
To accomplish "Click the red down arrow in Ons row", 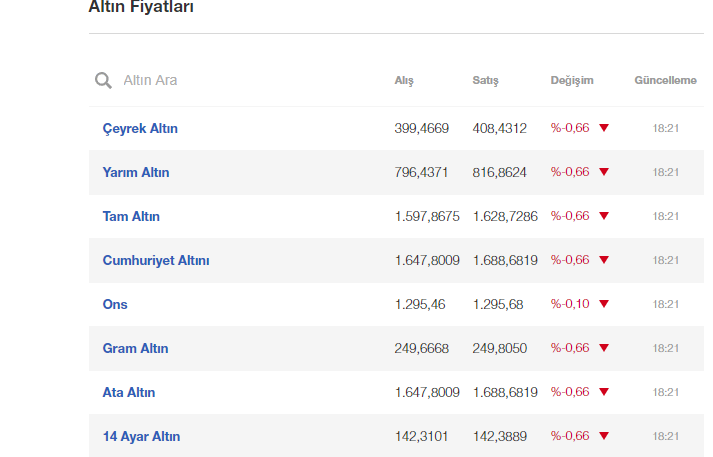I will [x=604, y=304].
